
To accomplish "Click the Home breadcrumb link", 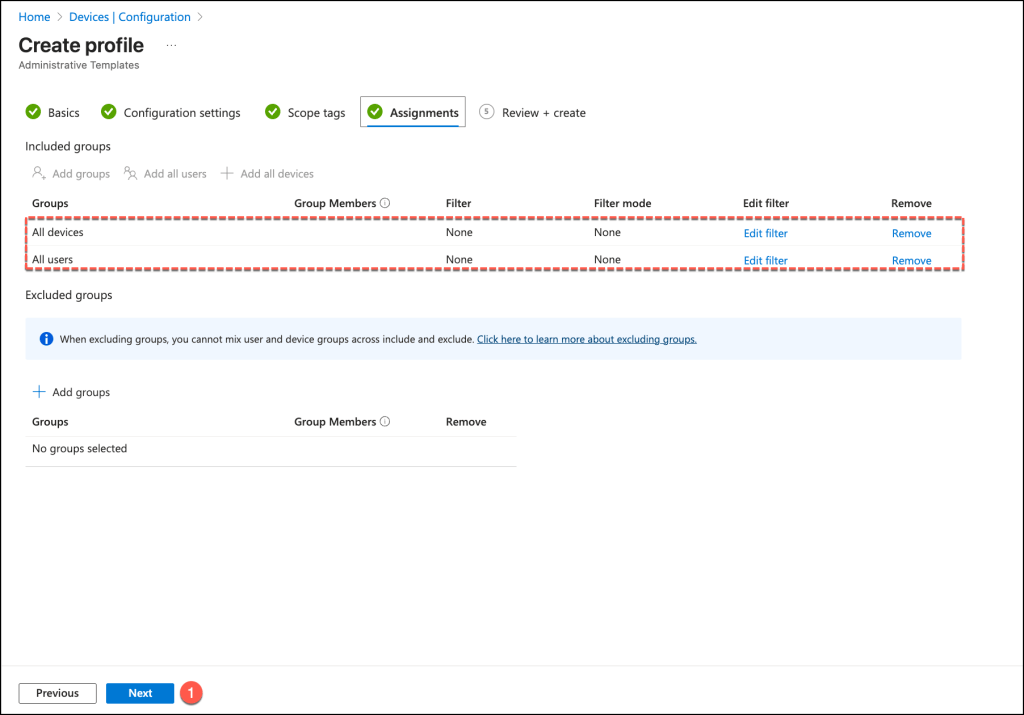I will click(x=34, y=17).
